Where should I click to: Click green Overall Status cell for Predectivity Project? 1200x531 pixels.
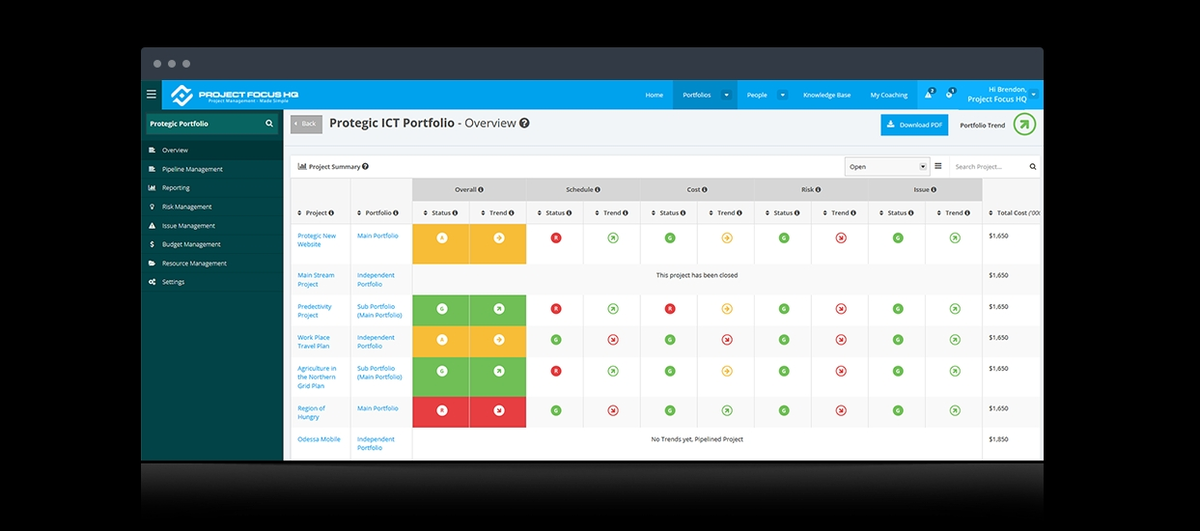pyautogui.click(x=441, y=310)
